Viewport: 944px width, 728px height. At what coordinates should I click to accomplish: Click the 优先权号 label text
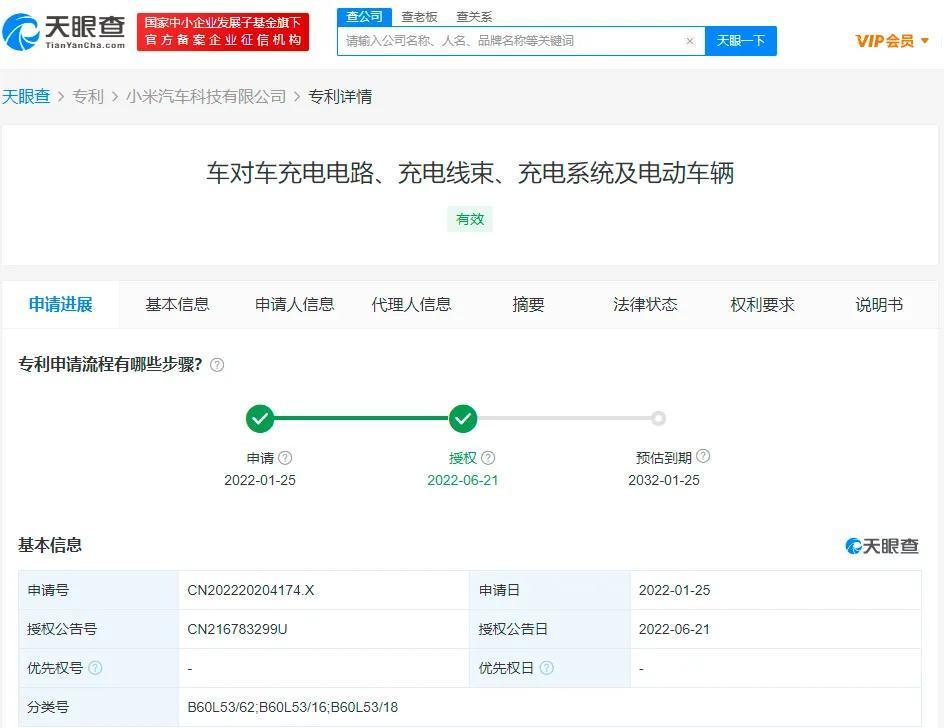pyautogui.click(x=55, y=668)
